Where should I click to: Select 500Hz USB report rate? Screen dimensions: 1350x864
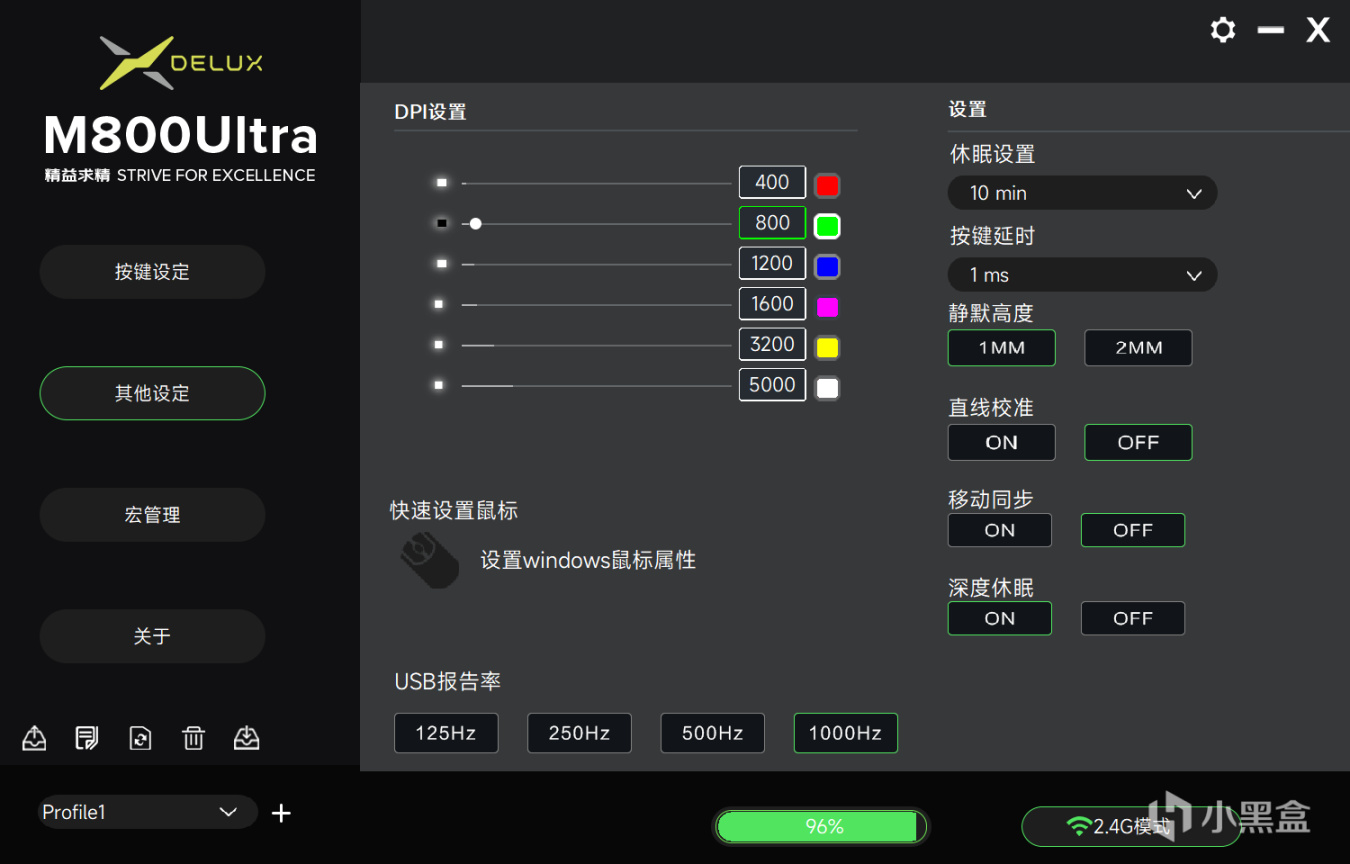point(712,733)
